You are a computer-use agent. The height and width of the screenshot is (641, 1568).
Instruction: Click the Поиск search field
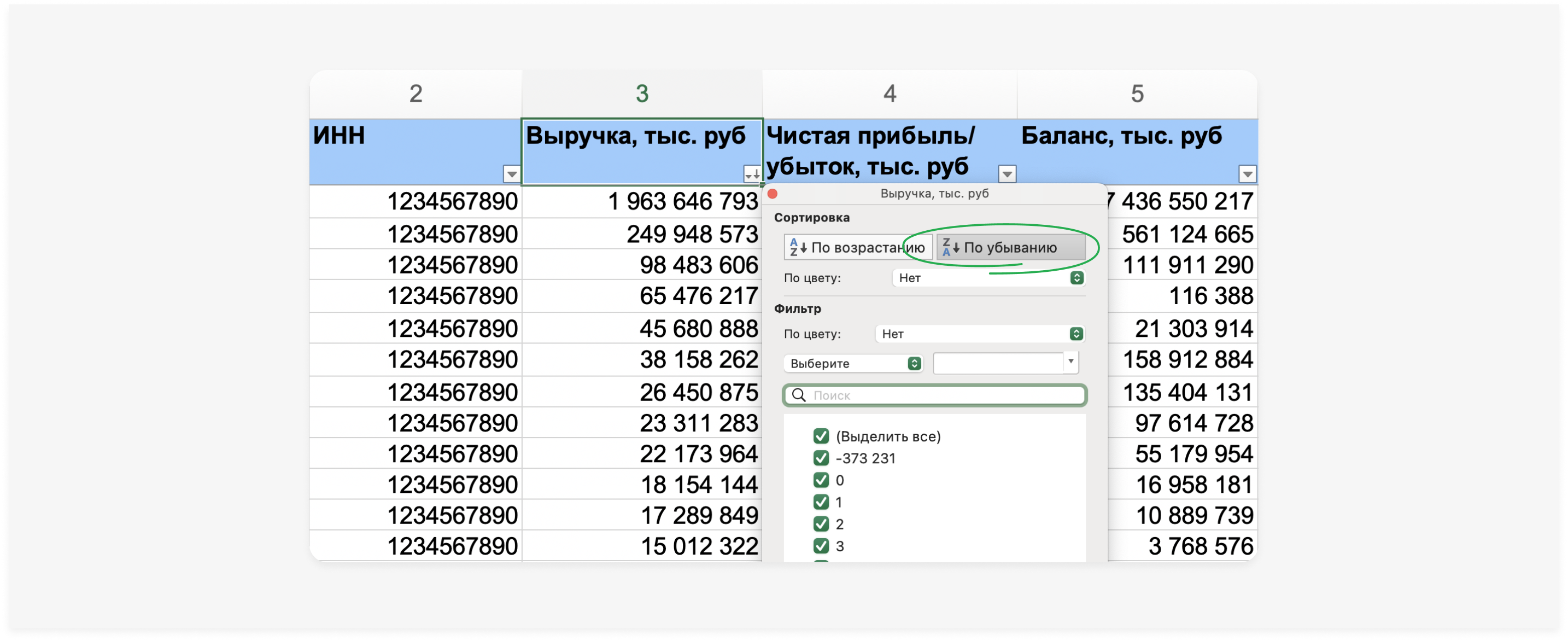(934, 395)
